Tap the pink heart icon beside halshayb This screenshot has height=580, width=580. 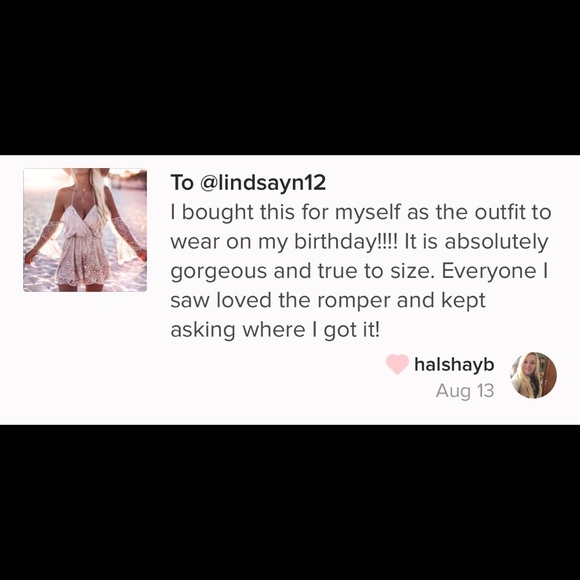pyautogui.click(x=397, y=364)
